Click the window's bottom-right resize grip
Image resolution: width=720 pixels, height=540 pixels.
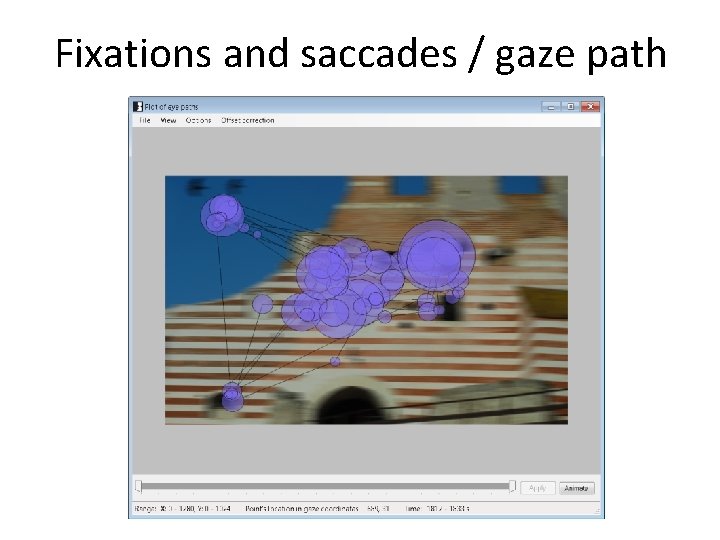point(597,511)
